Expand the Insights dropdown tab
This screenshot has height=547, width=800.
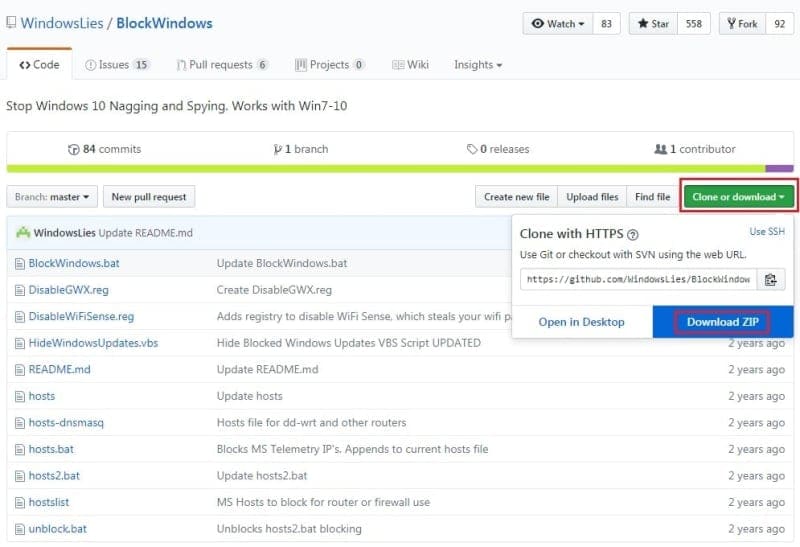pos(478,65)
